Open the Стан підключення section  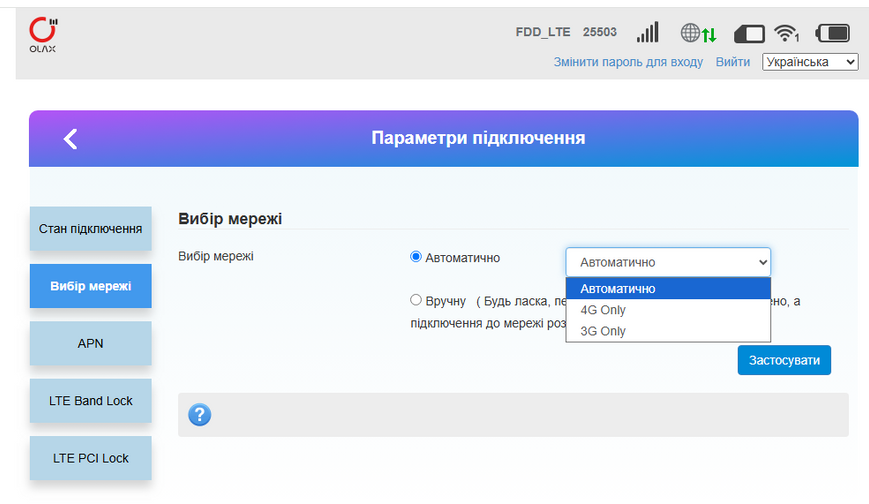[x=90, y=228]
